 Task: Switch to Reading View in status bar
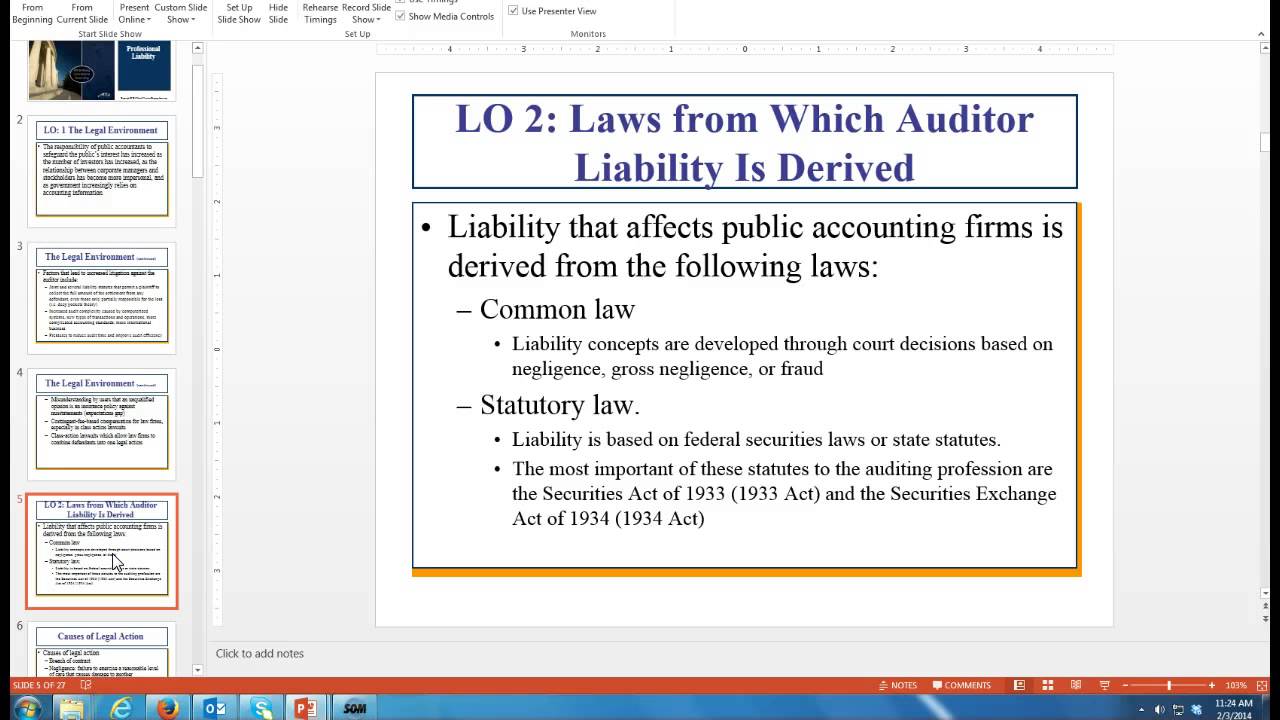[x=1077, y=685]
